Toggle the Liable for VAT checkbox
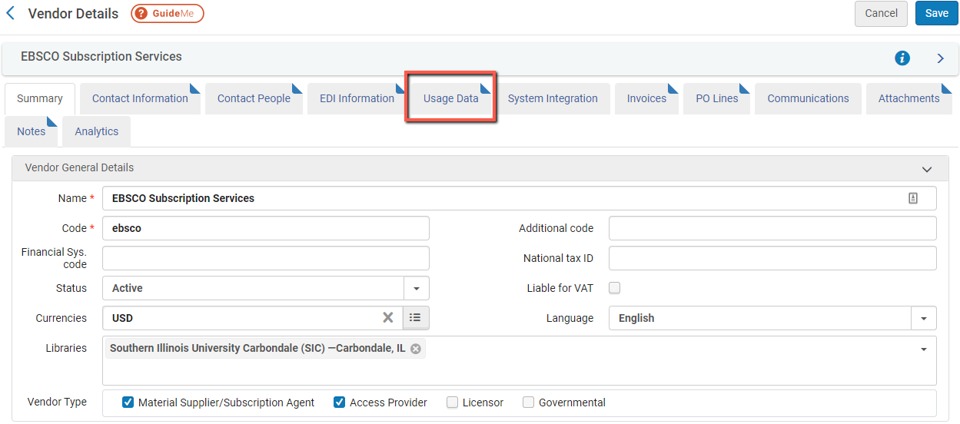This screenshot has height=424, width=960. point(615,288)
